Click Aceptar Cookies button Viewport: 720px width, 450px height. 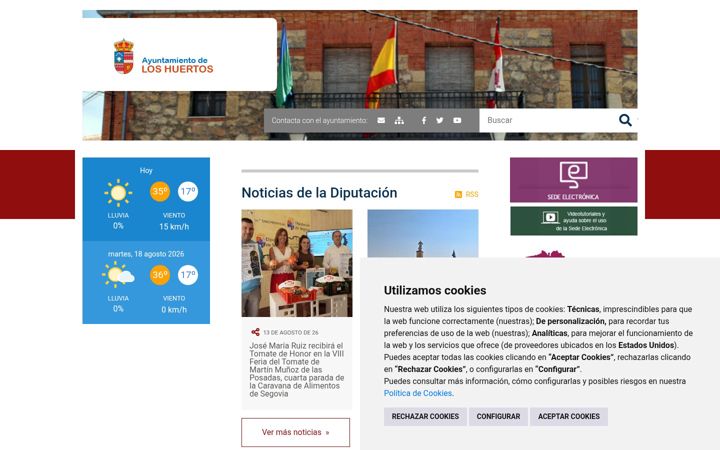click(x=569, y=416)
